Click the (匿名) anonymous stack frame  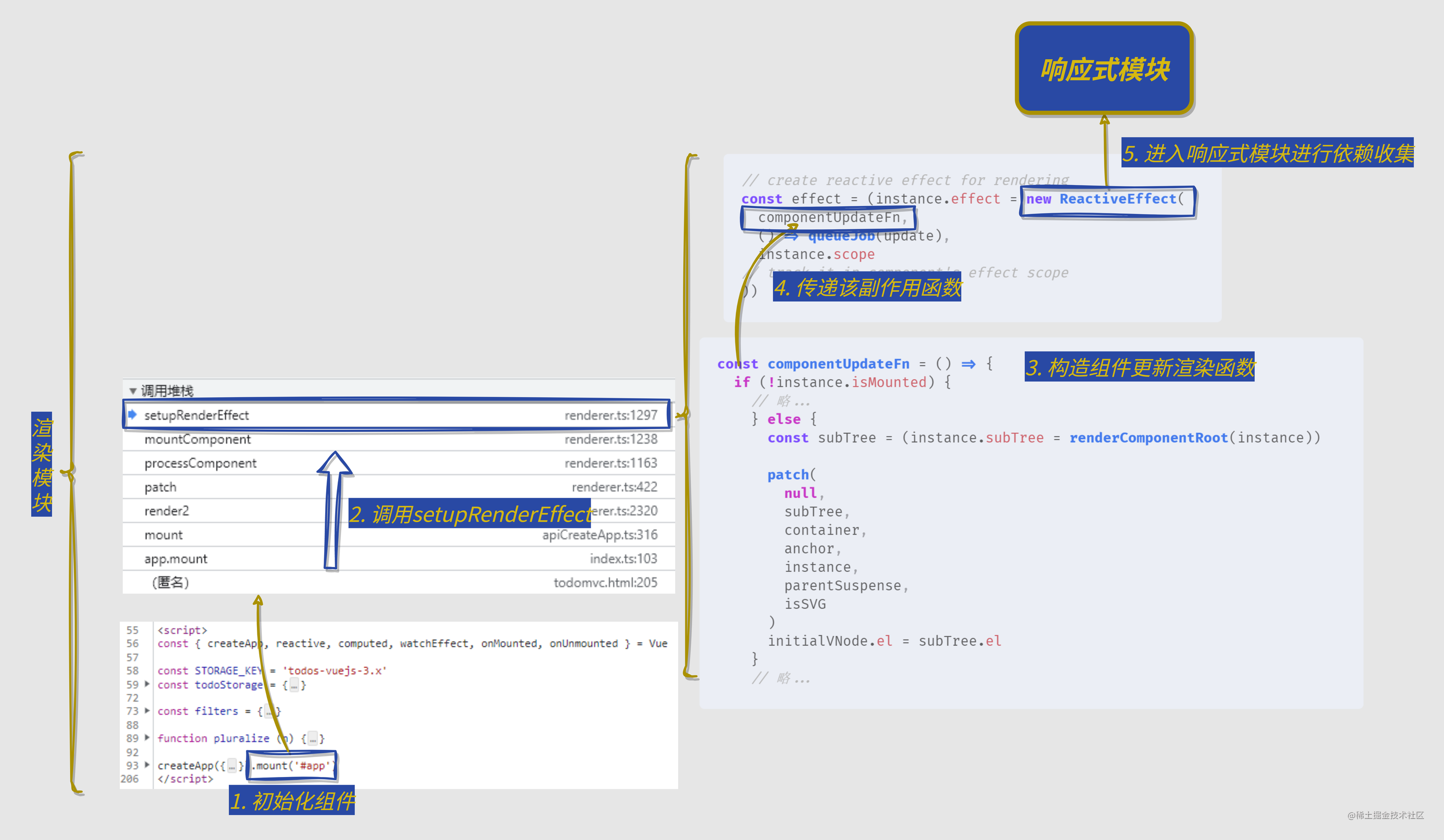[170, 582]
